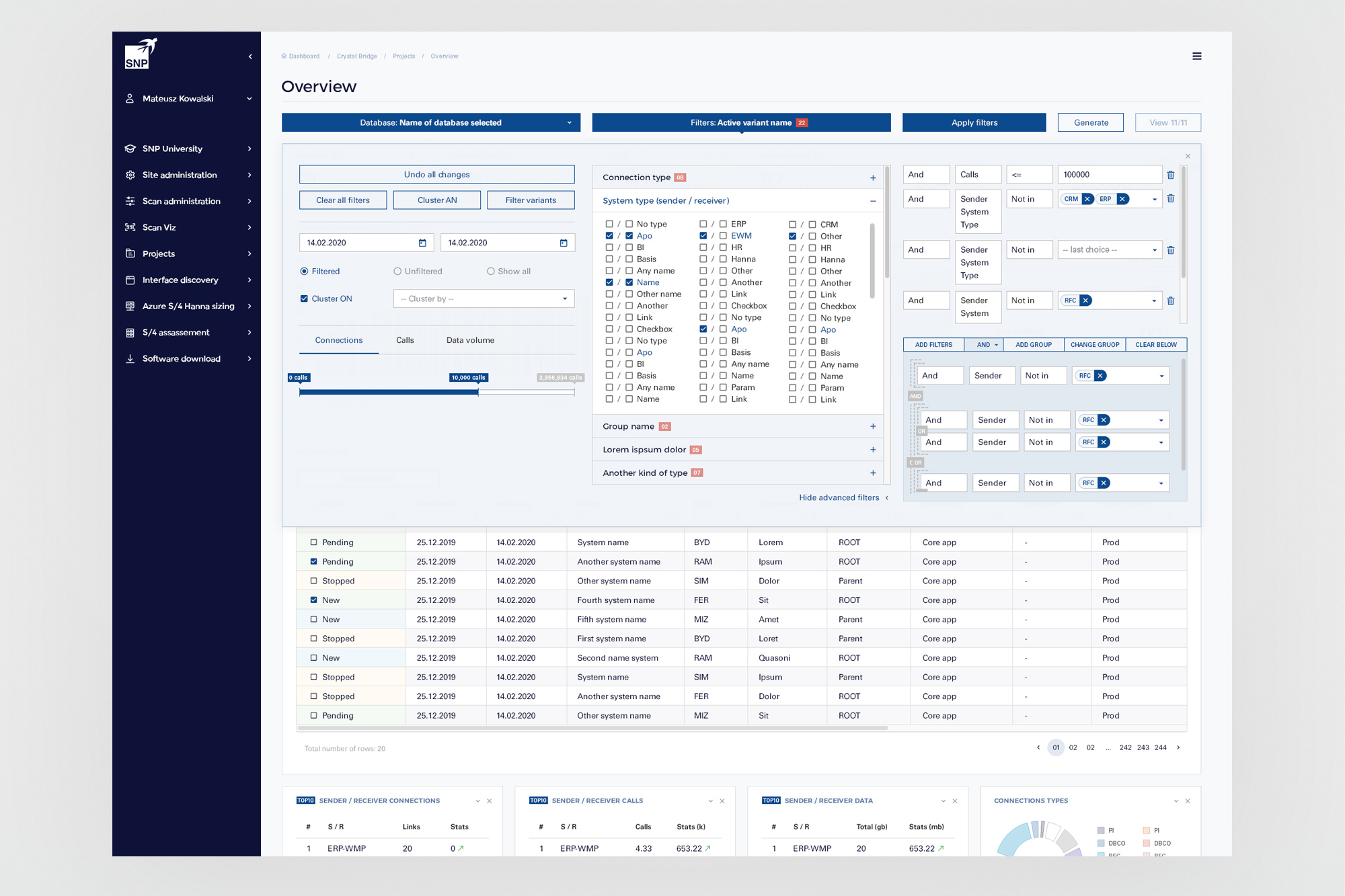Screen dimensions: 1345x896
Task: Open the first date field's calendar icon
Action: pyautogui.click(x=422, y=243)
